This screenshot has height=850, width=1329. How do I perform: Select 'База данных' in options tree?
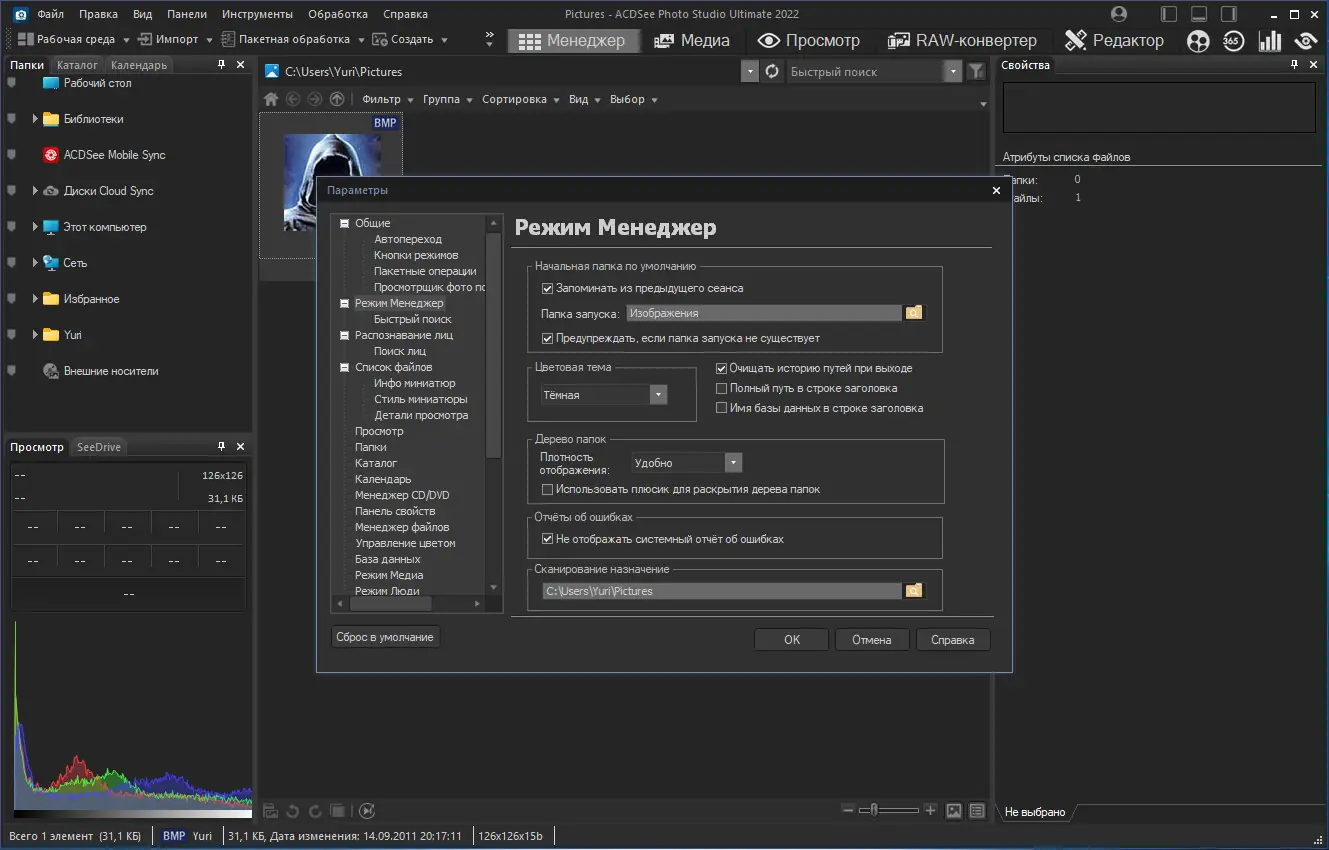388,559
